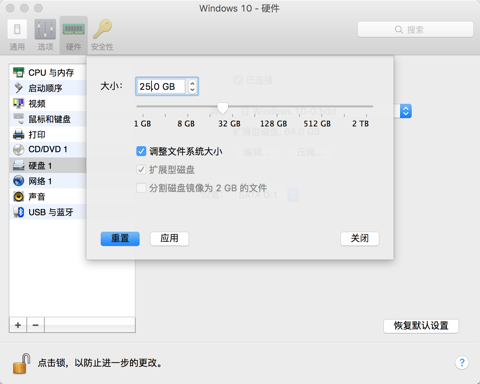Select USB 与蓝牙 item
This screenshot has height=384, width=480.
pos(48,212)
